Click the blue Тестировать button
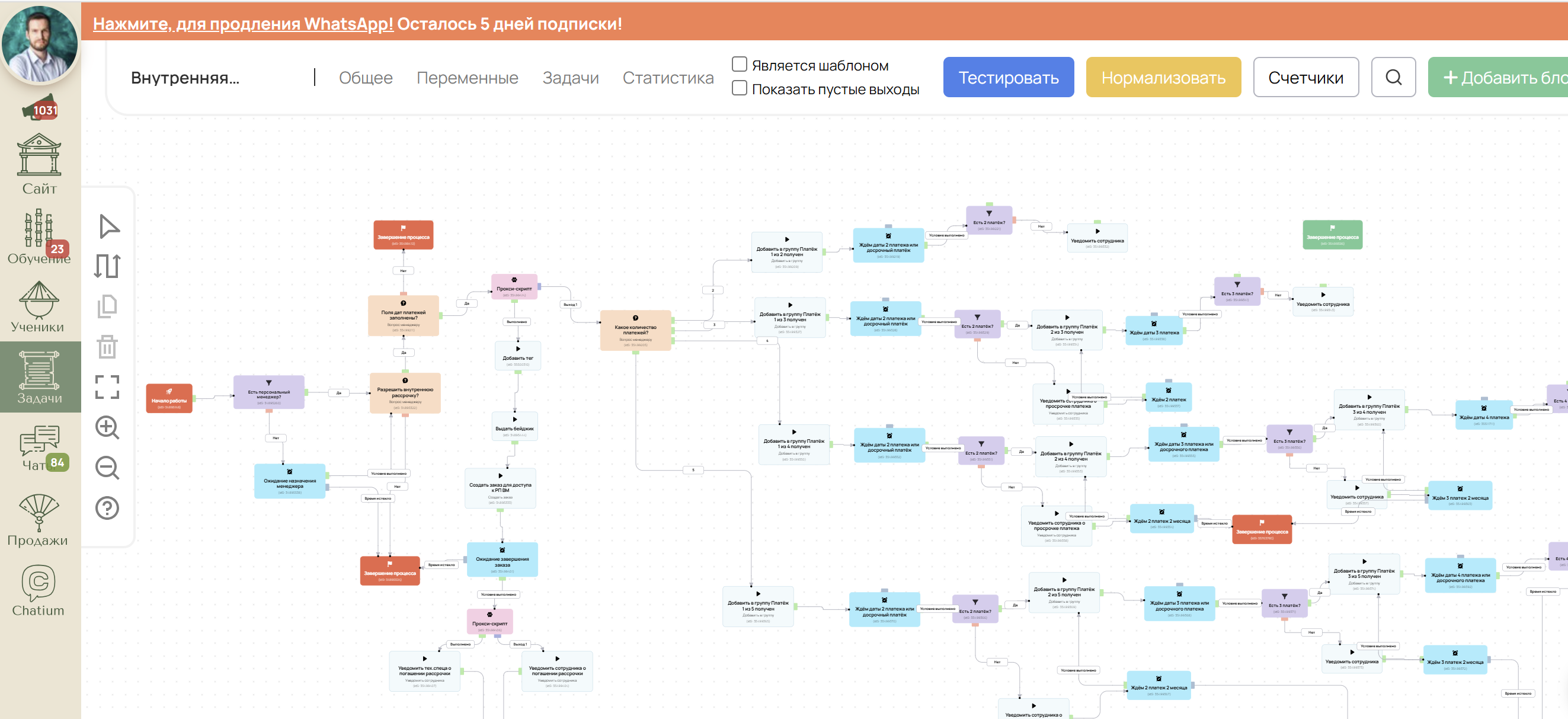 click(x=1008, y=77)
